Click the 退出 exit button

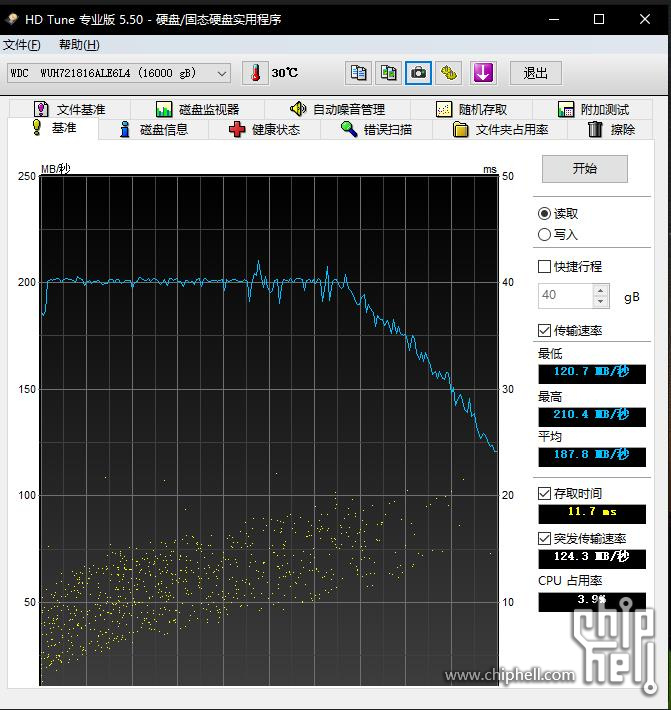click(x=536, y=73)
